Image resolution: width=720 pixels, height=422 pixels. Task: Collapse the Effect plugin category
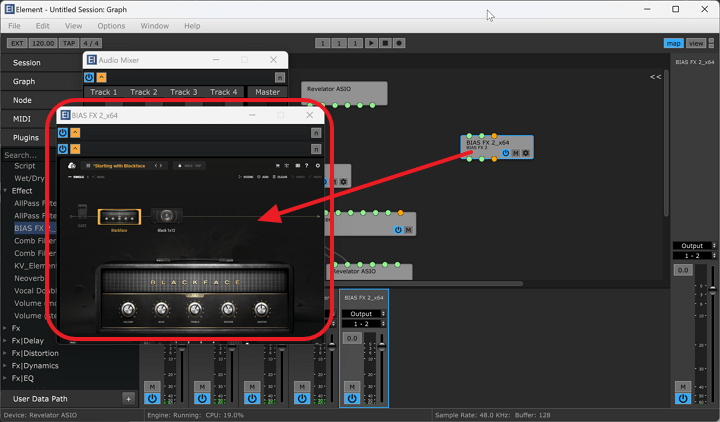(5, 191)
